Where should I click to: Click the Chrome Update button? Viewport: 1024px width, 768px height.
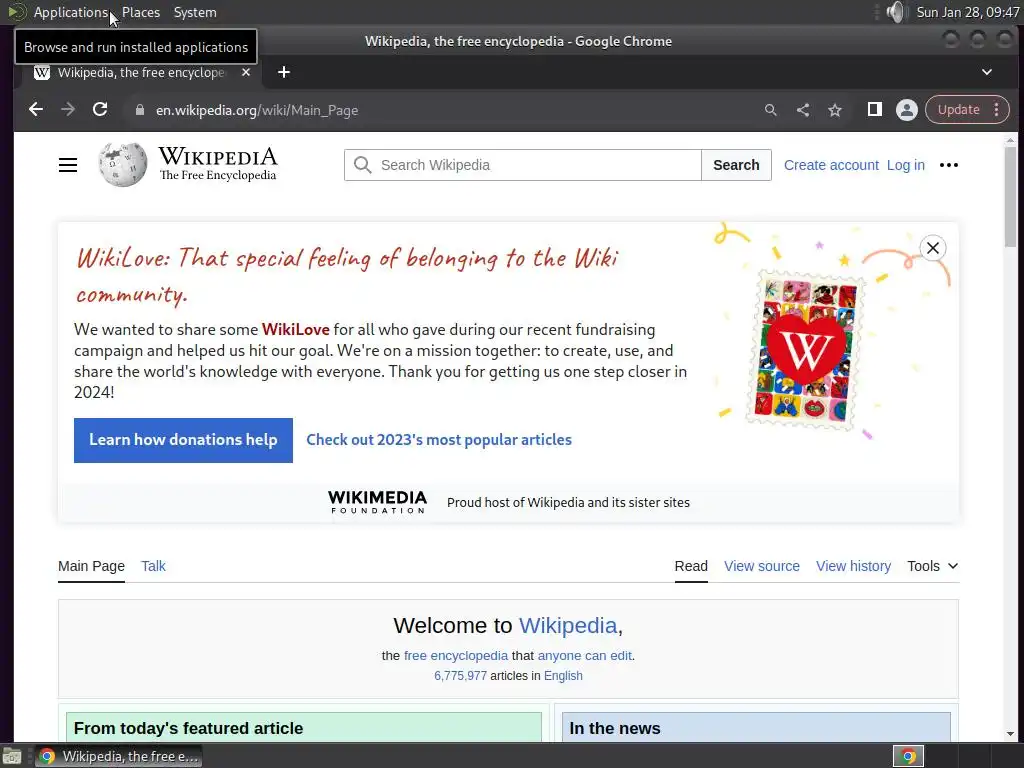click(959, 110)
